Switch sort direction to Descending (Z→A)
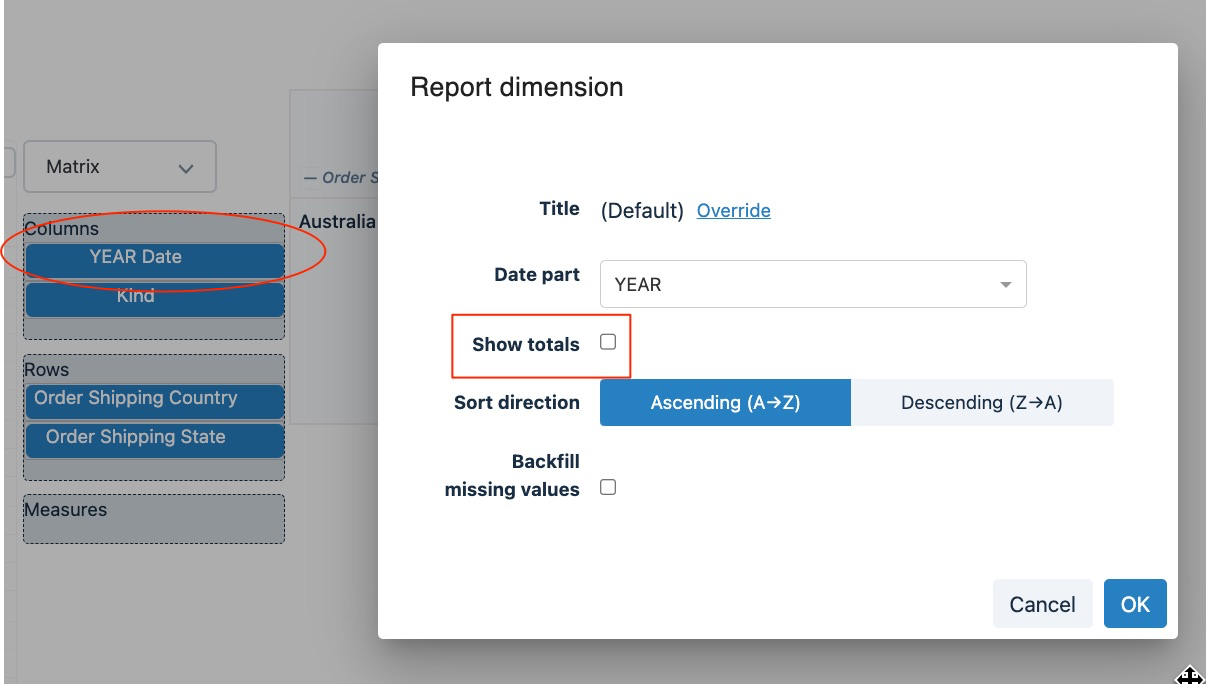This screenshot has width=1206, height=684. pos(982,402)
